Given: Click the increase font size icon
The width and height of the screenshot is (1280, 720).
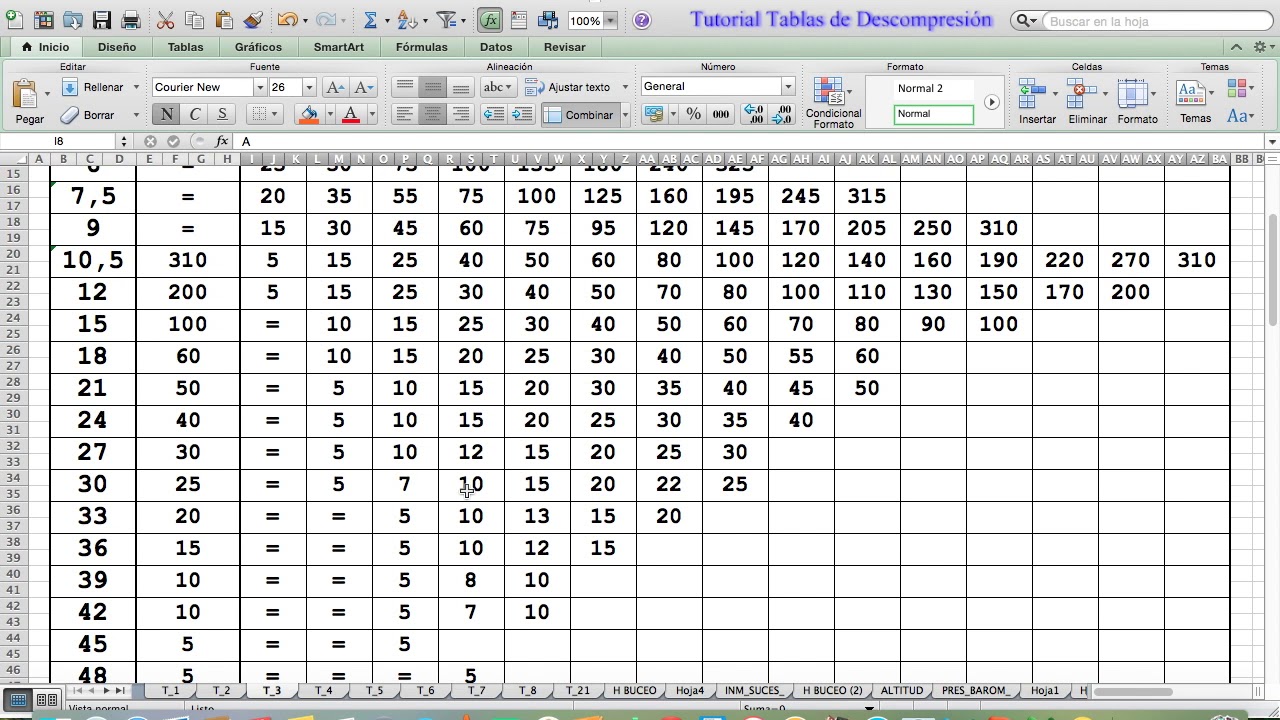Looking at the screenshot, I should click(336, 87).
